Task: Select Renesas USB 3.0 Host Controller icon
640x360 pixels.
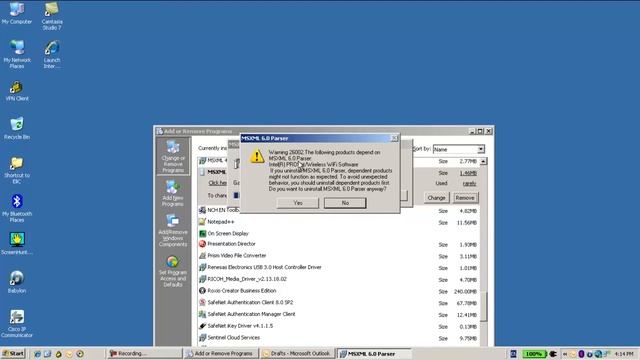Action: pyautogui.click(x=202, y=267)
